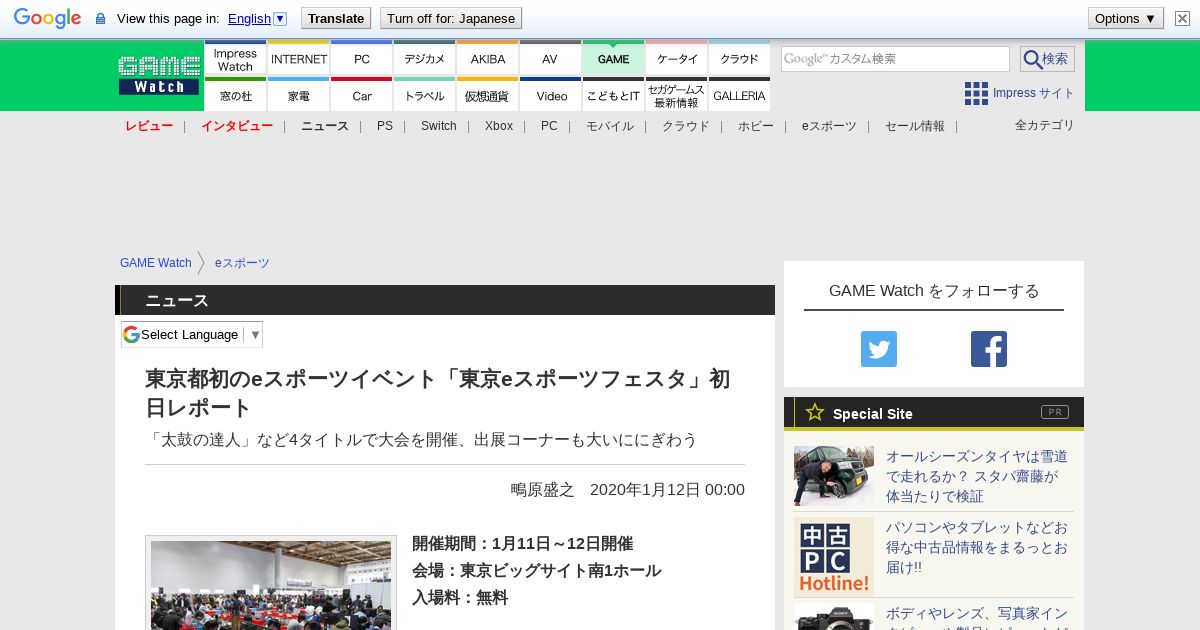Image resolution: width=1200 pixels, height=630 pixels.
Task: Close the Google translate bar
Action: 1182,18
